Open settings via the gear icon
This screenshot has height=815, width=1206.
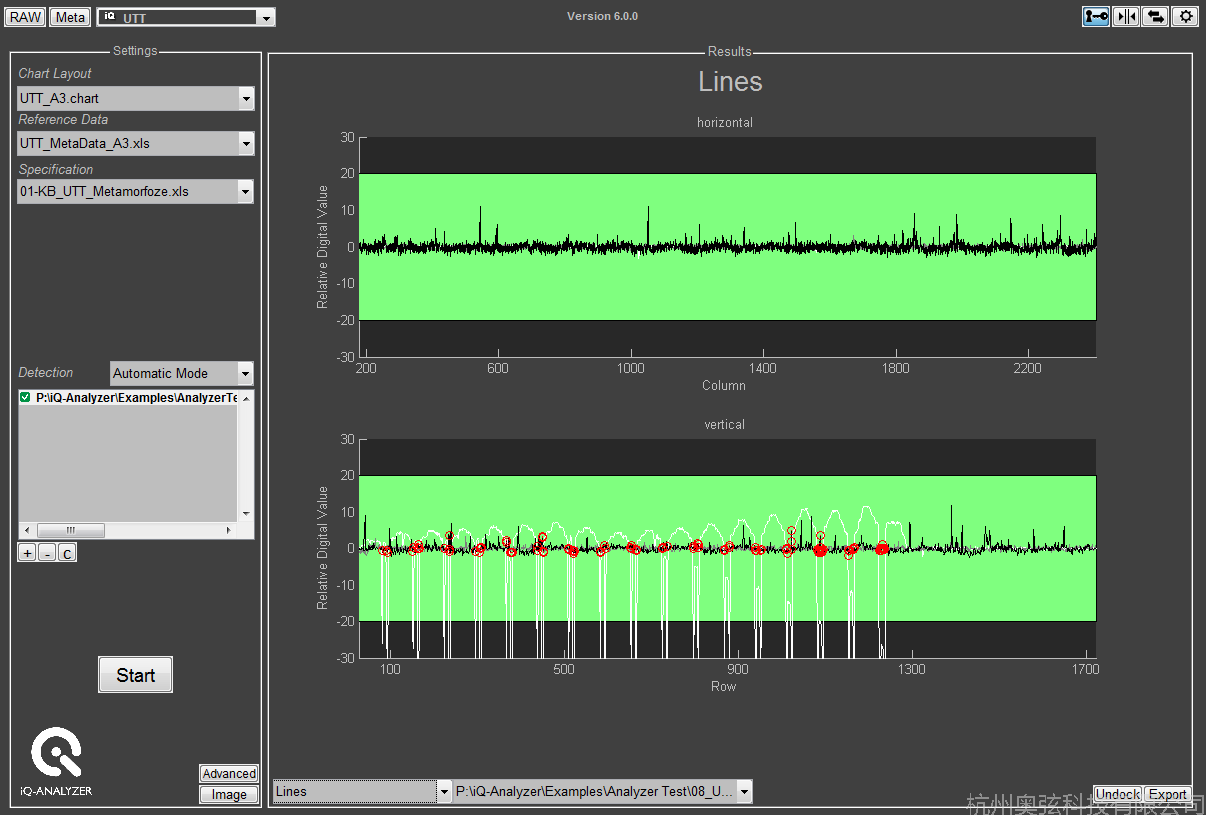pyautogui.click(x=1185, y=16)
